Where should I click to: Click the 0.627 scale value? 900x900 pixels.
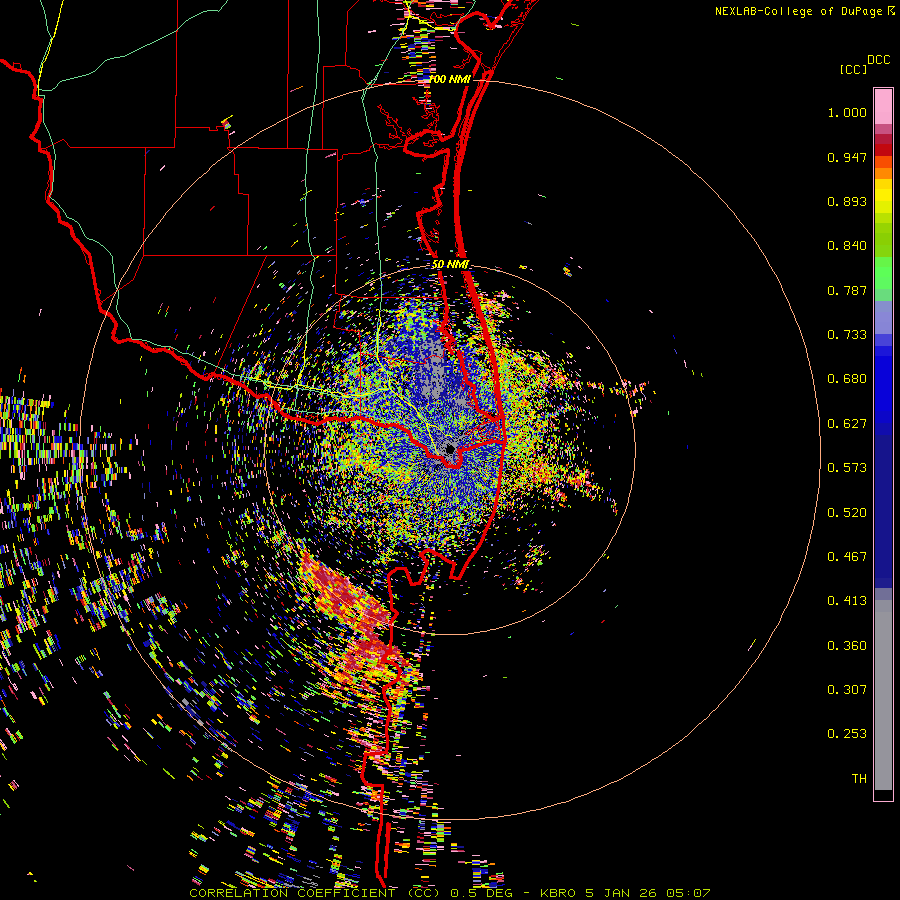pyautogui.click(x=847, y=424)
